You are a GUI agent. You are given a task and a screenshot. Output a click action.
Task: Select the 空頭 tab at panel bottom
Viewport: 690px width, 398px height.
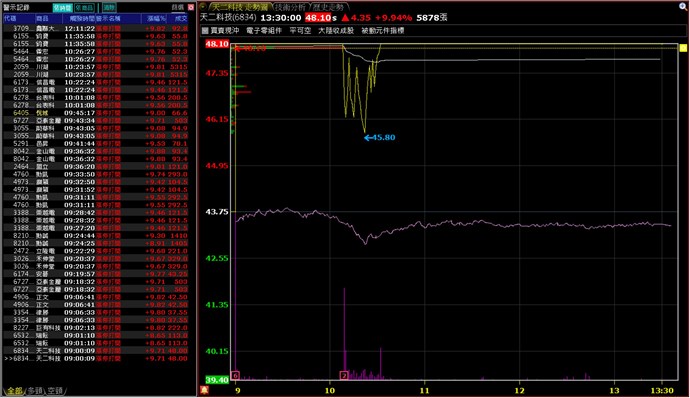pyautogui.click(x=55, y=391)
